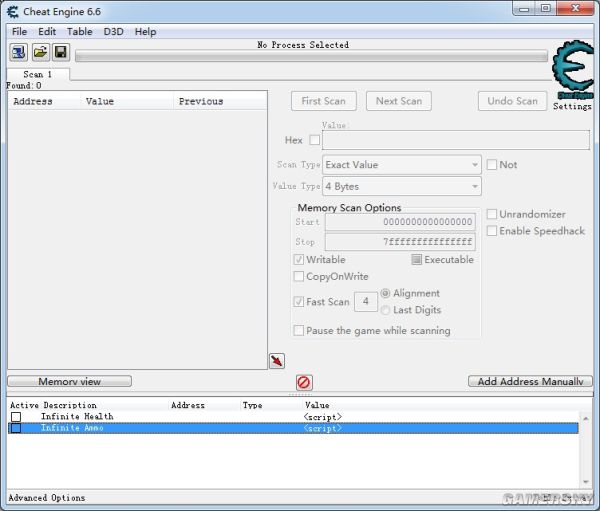
Task: Select the Alignment radio button
Action: click(385, 293)
